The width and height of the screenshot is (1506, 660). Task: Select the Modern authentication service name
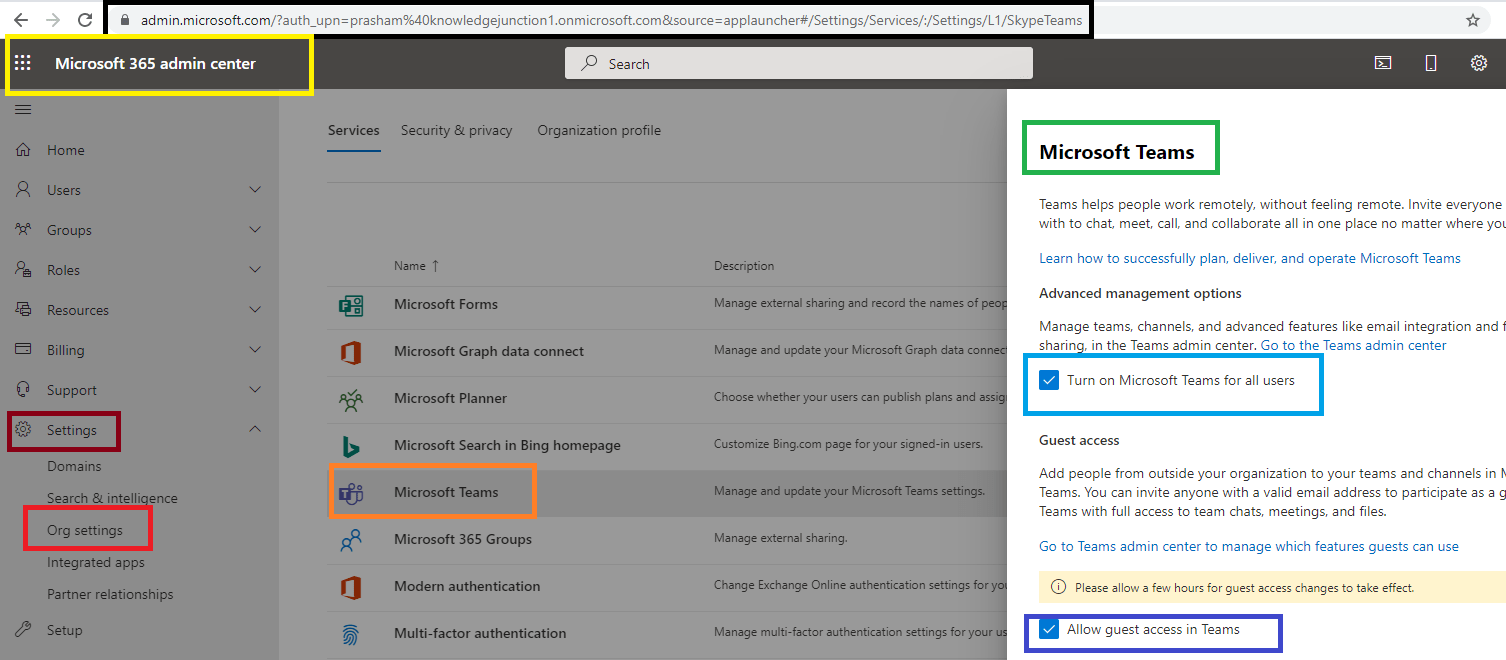(x=467, y=586)
